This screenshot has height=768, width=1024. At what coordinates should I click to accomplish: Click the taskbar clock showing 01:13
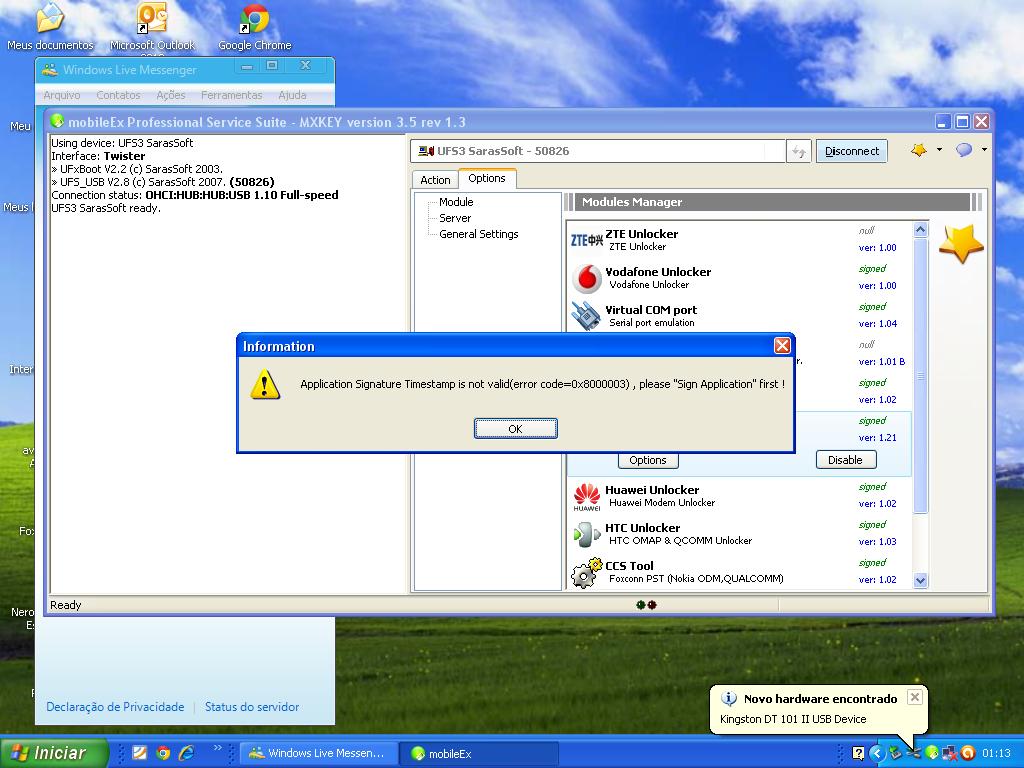996,753
